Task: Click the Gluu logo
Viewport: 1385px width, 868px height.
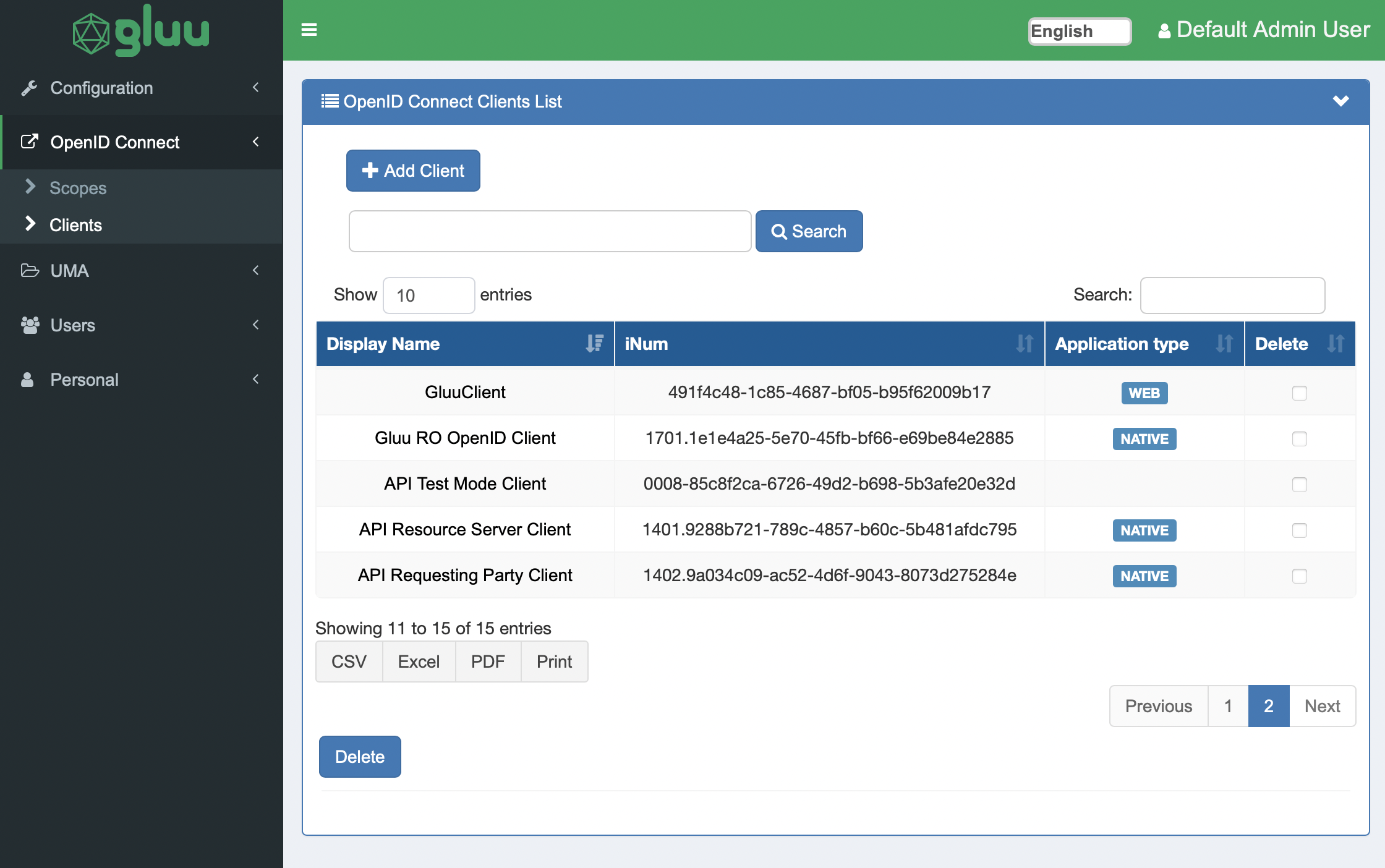Action: 141,31
